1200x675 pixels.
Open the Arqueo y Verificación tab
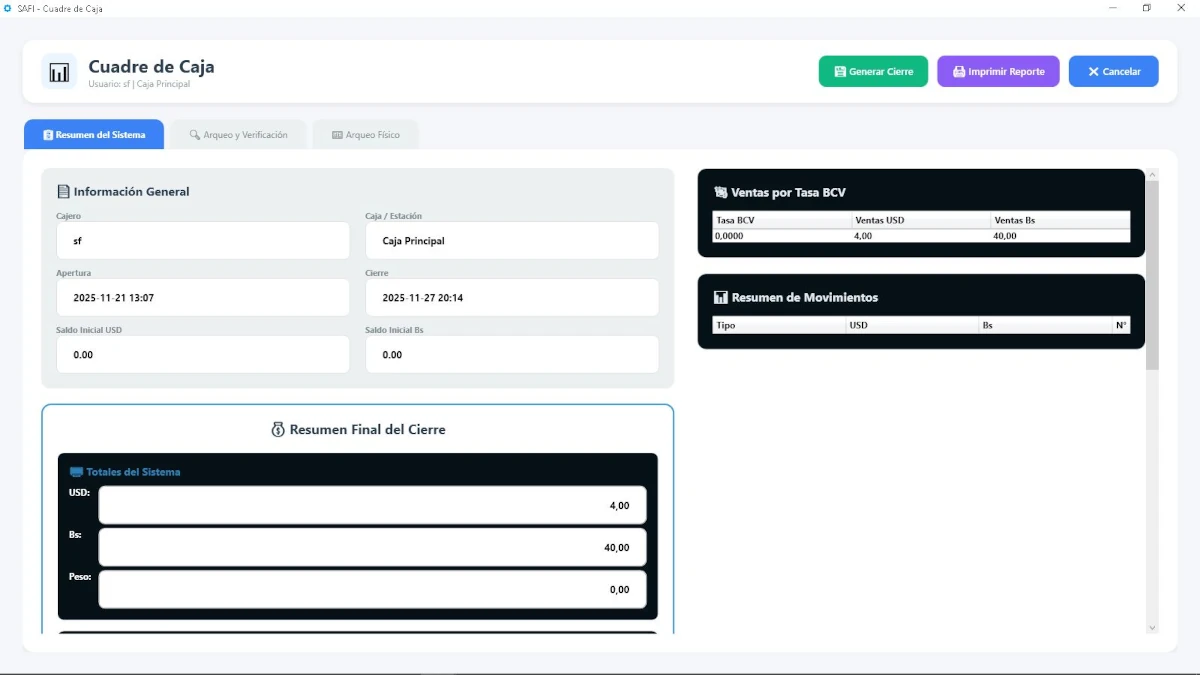point(238,135)
